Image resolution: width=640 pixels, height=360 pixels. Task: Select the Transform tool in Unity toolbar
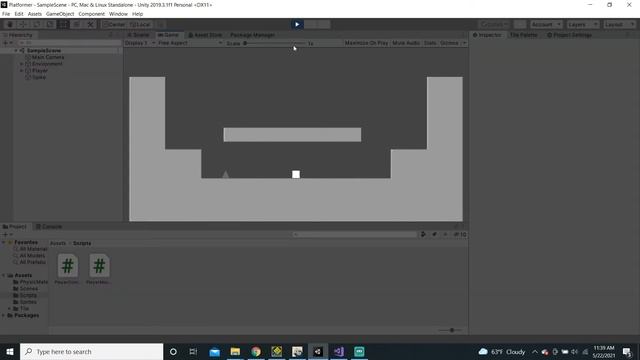pyautogui.click(x=77, y=24)
